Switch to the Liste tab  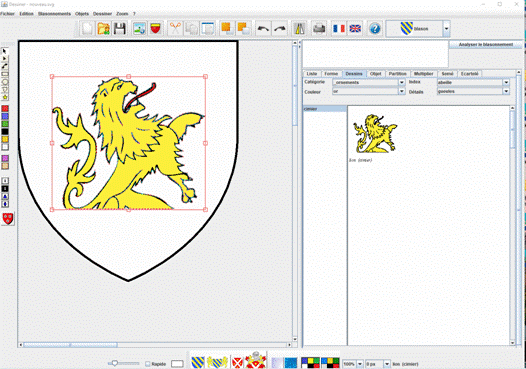click(x=312, y=74)
